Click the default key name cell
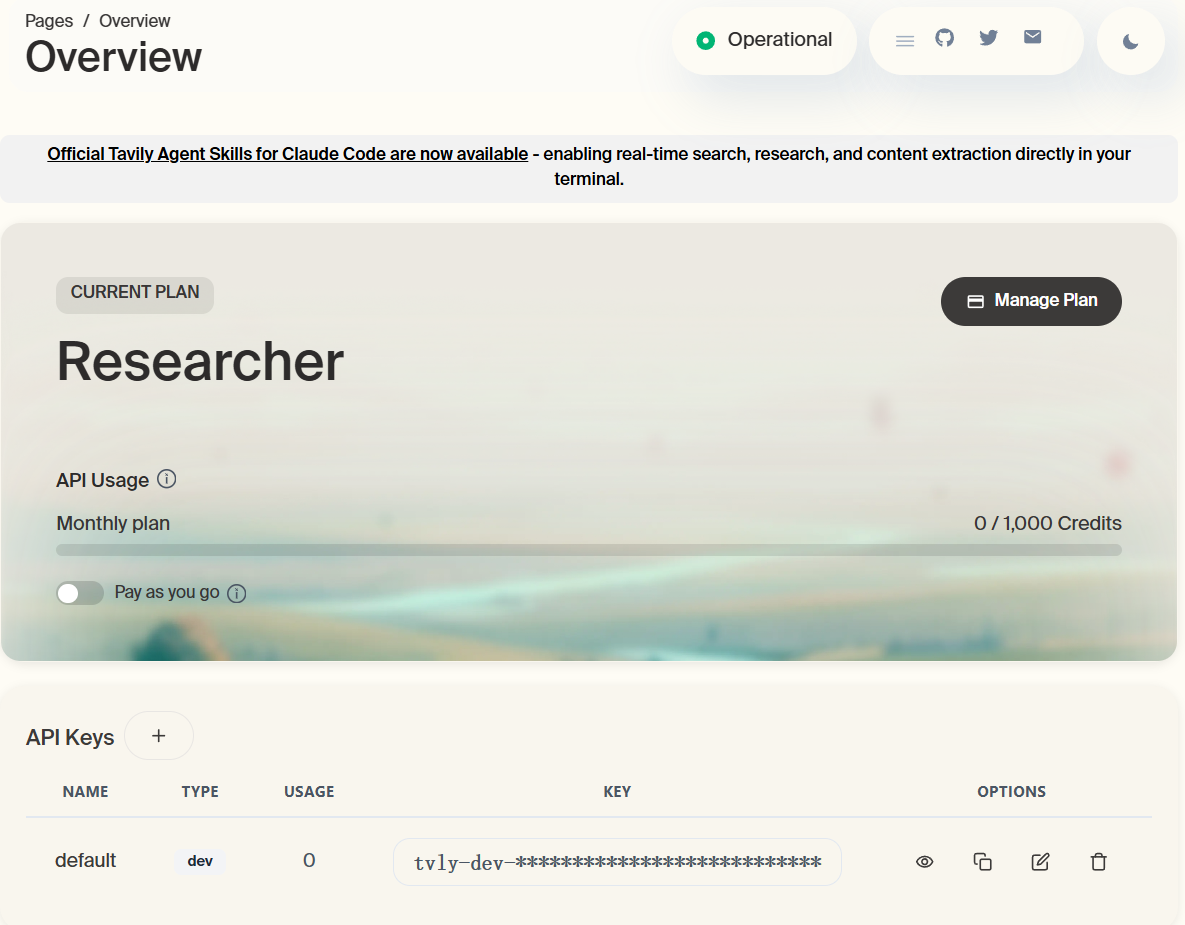This screenshot has height=925, width=1185. 85,861
